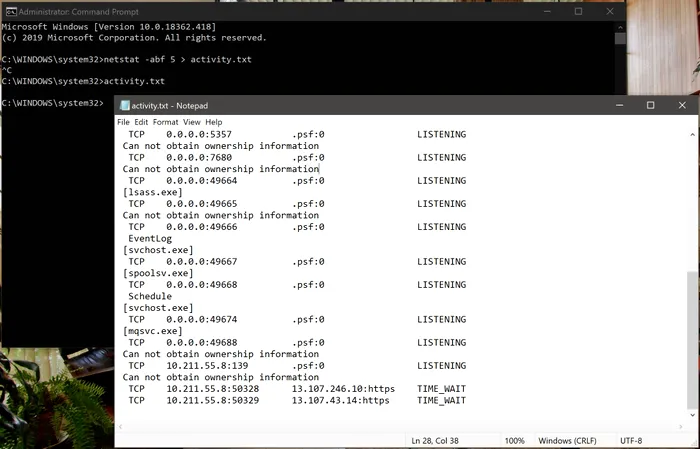700x449 pixels.
Task: Open the File menu in Notepad
Action: [x=124, y=122]
